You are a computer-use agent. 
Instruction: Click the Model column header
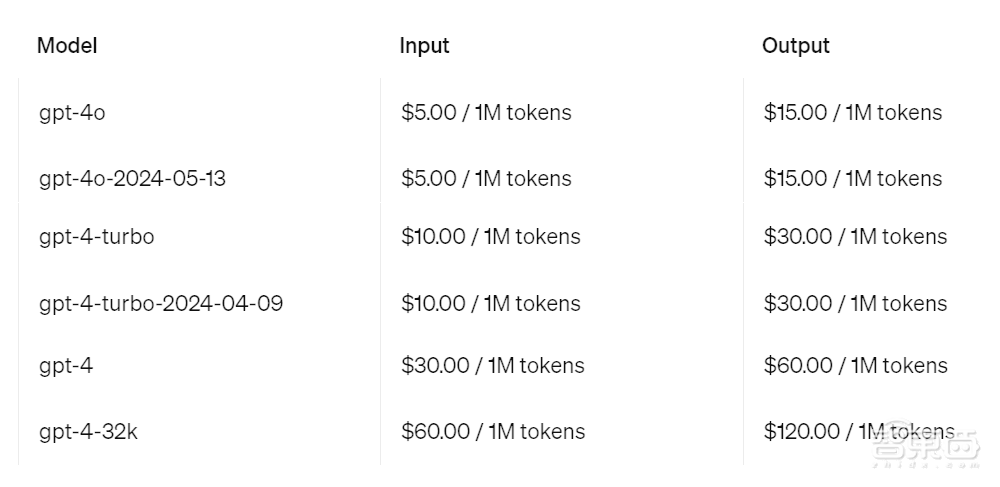pyautogui.click(x=67, y=46)
